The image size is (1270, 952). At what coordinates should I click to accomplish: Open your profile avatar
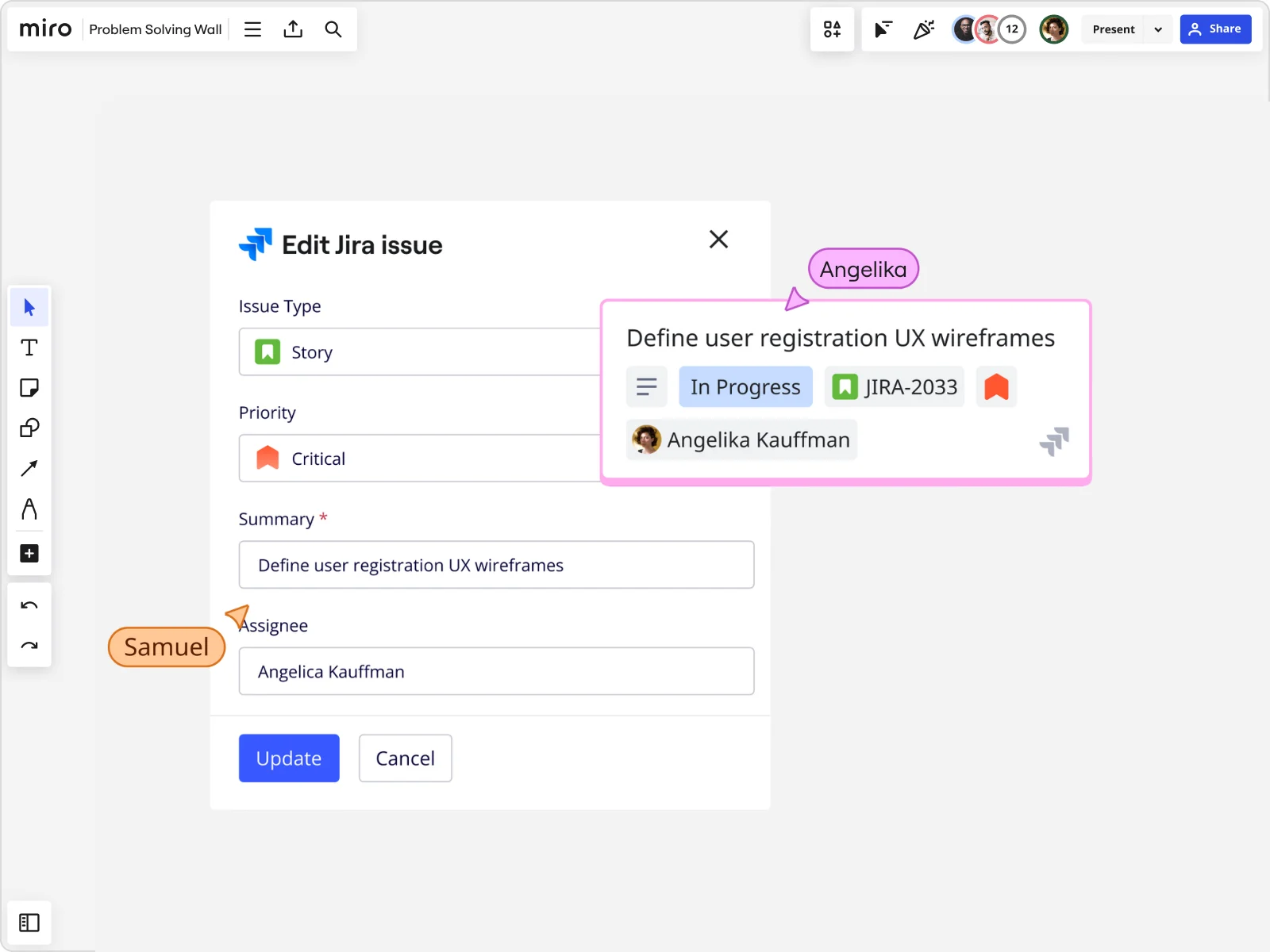point(1054,29)
